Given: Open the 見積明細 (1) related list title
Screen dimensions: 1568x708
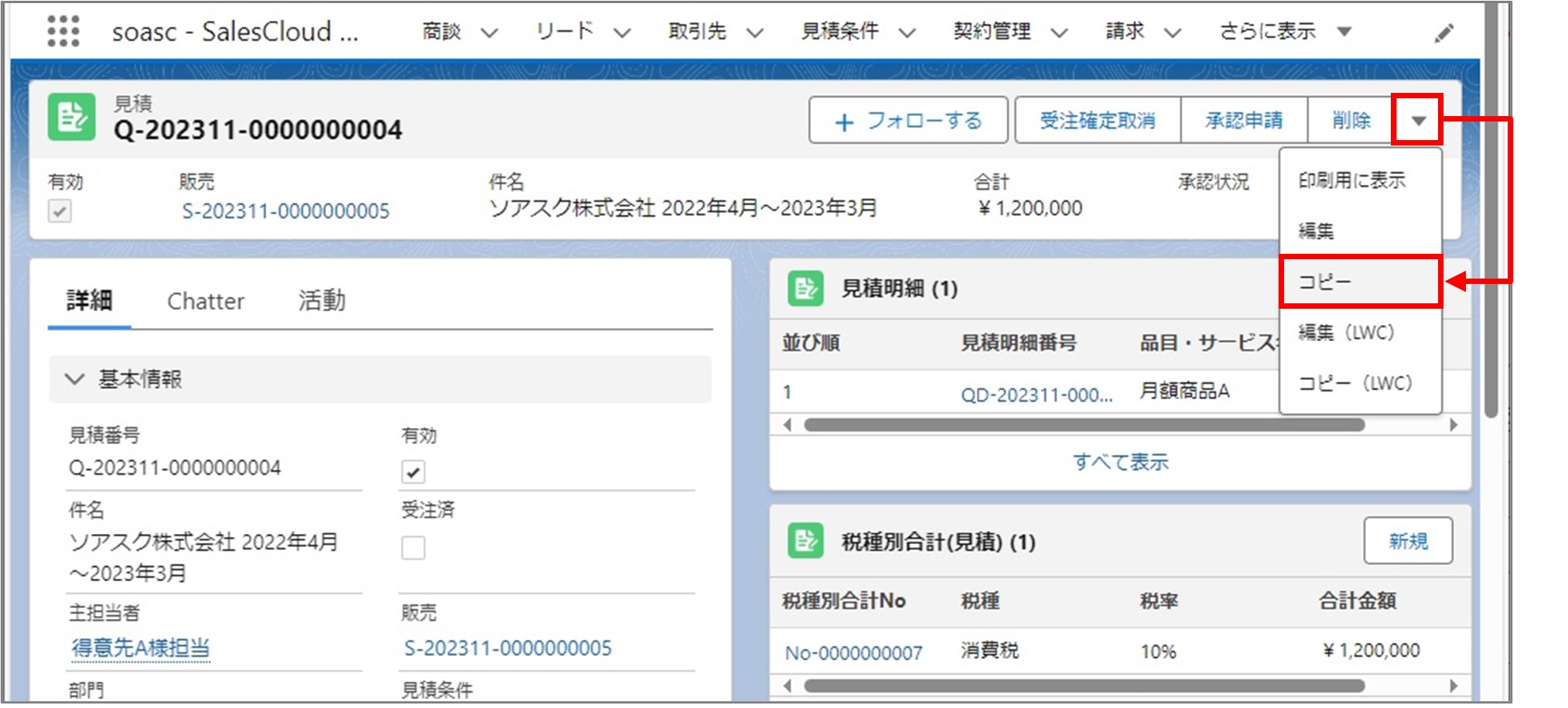Looking at the screenshot, I should pyautogui.click(x=900, y=289).
